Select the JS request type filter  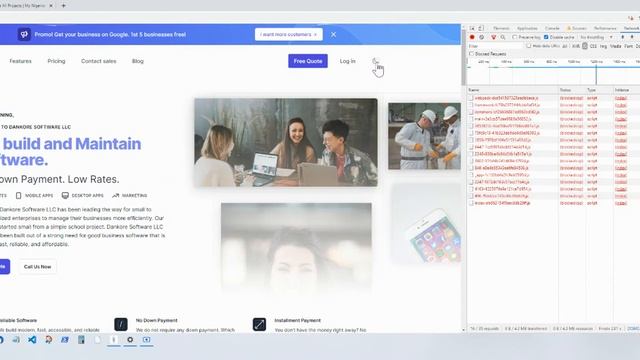pyautogui.click(x=584, y=46)
